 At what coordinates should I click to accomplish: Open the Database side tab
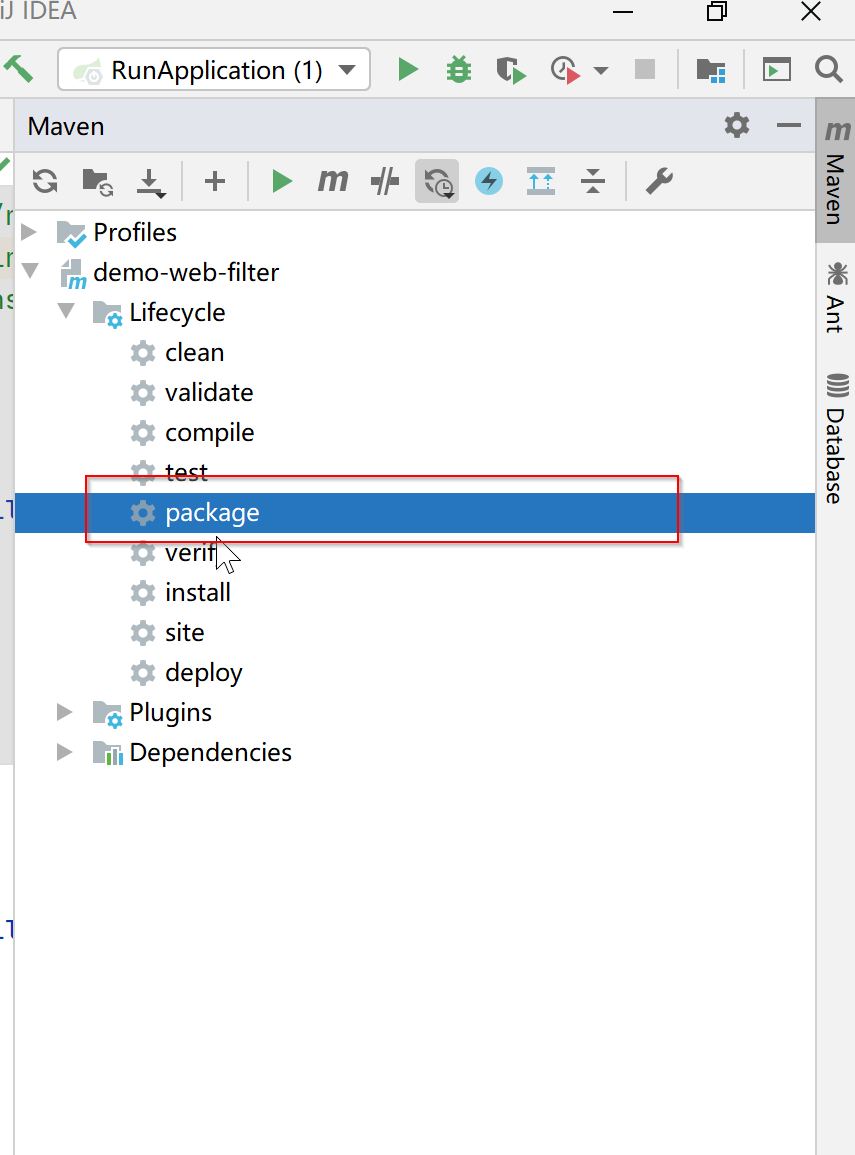click(x=836, y=438)
